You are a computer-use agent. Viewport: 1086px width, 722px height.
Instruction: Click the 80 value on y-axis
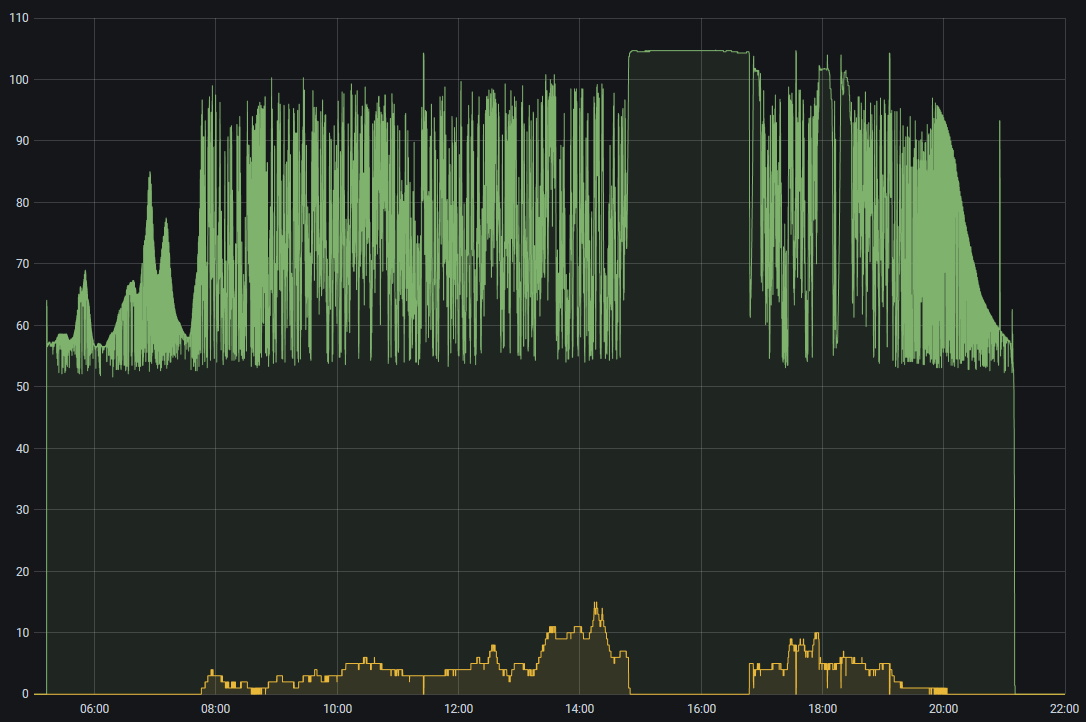pos(21,203)
